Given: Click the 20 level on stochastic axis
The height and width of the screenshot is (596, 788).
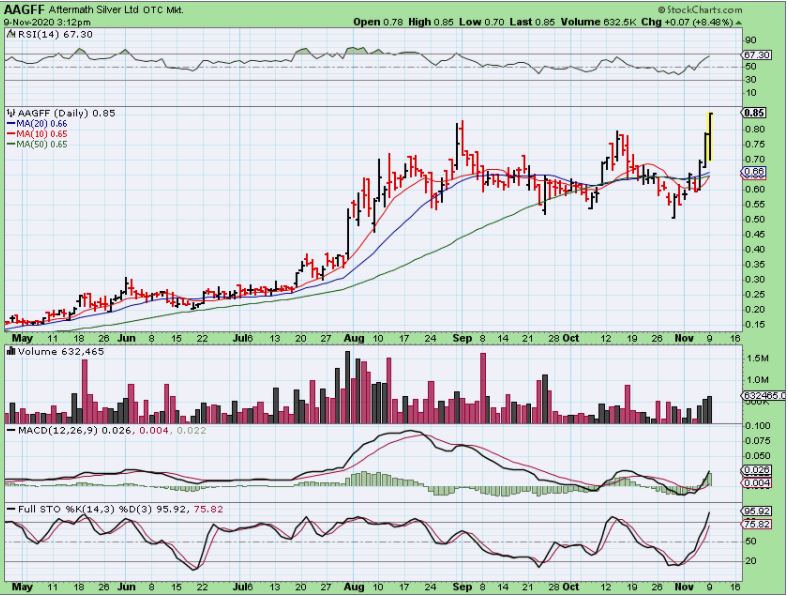Looking at the screenshot, I should tap(751, 561).
